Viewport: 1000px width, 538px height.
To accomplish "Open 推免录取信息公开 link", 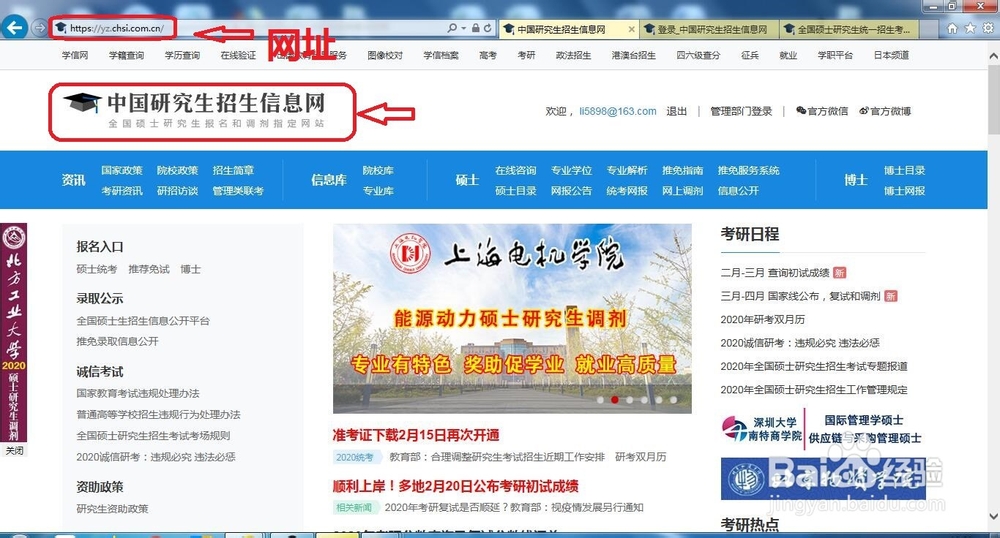I will [x=117, y=341].
